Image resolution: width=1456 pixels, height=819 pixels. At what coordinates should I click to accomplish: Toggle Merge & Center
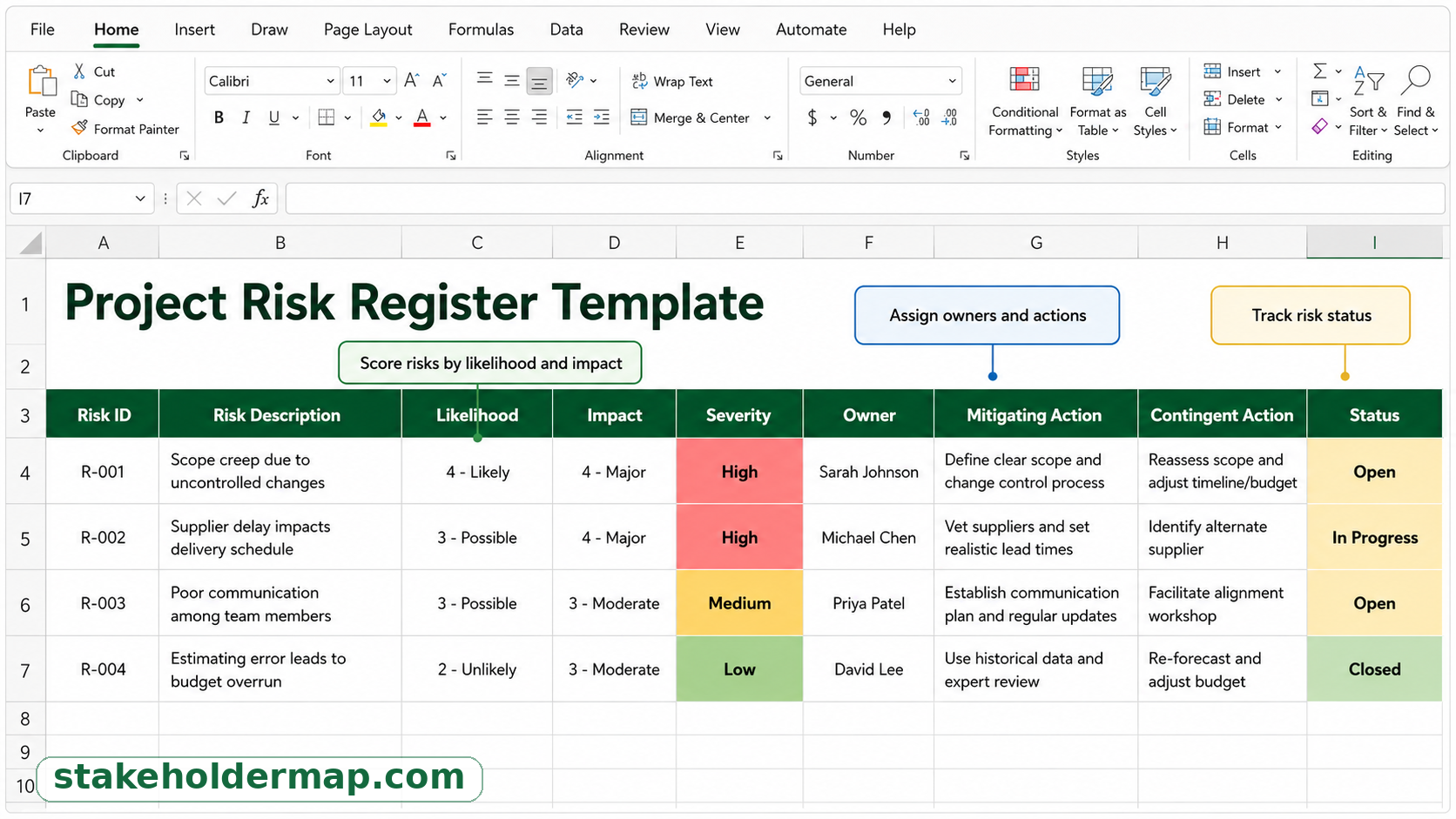point(690,117)
